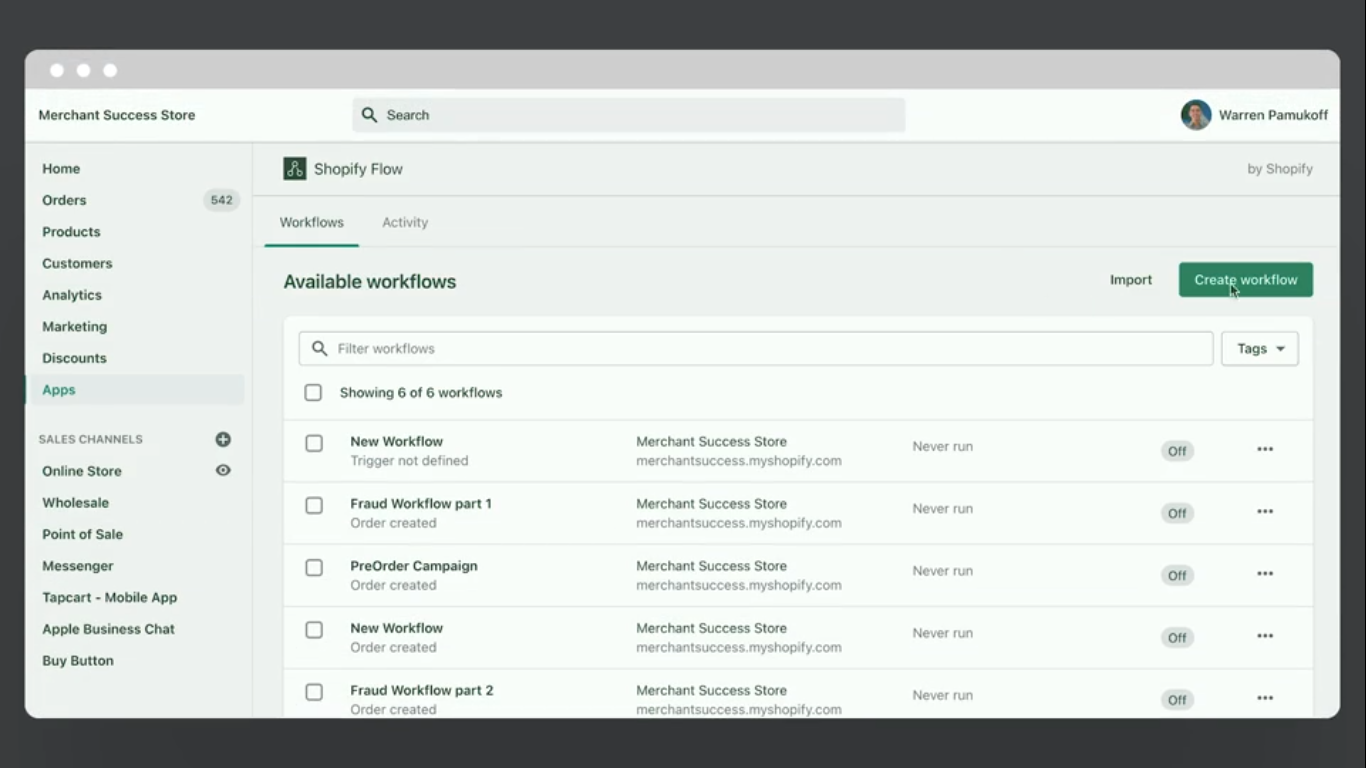Viewport: 1366px width, 768px height.
Task: Switch to the Workflows tab
Action: click(311, 222)
